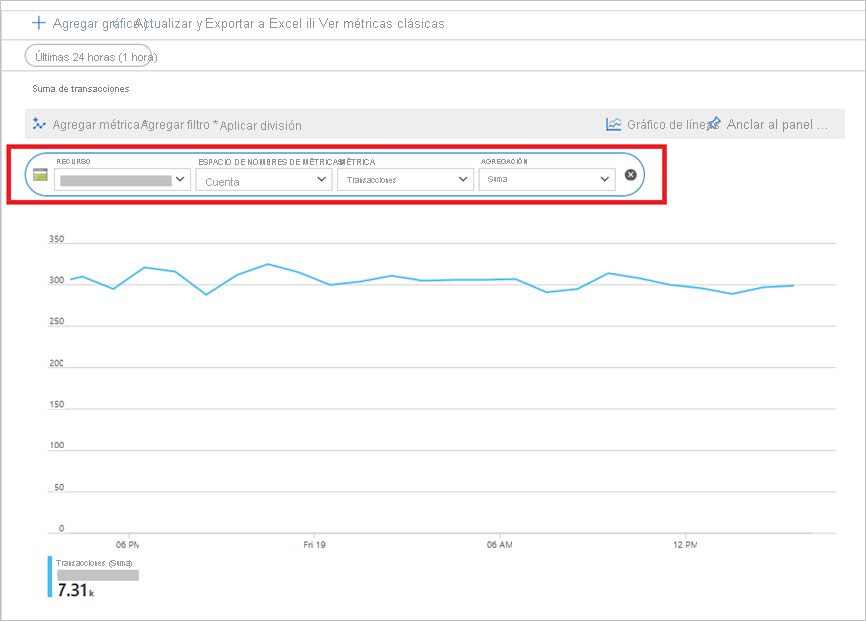The image size is (866, 621).
Task: Click the plus icon next to Agregar gráfico
Action: 39,23
